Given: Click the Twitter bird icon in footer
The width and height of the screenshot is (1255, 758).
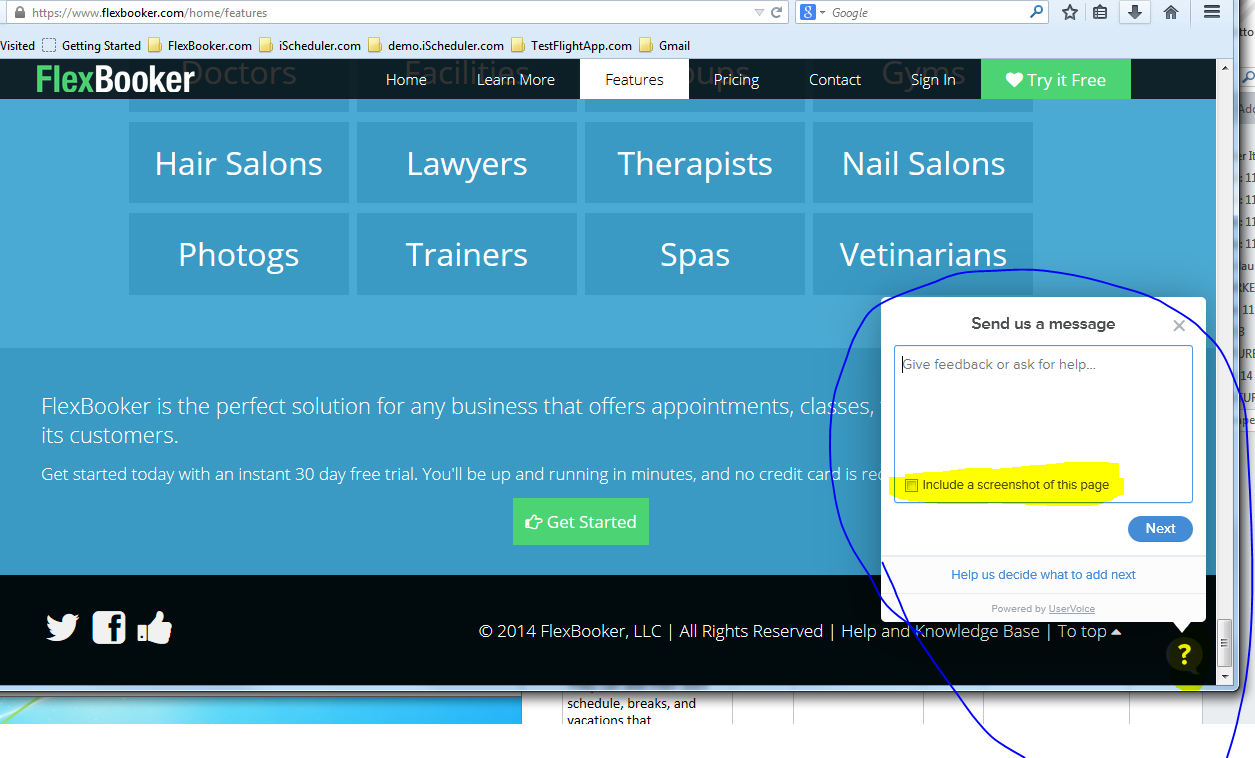Looking at the screenshot, I should point(62,628).
